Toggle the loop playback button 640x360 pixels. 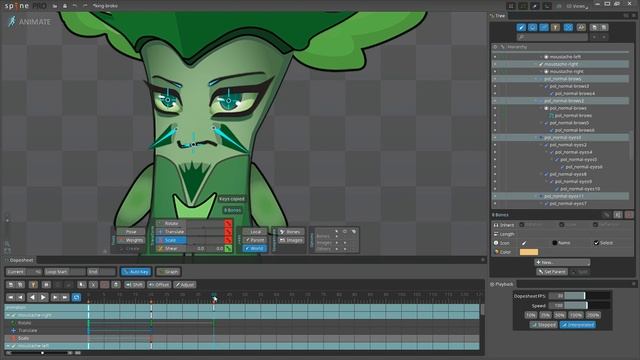(76, 297)
